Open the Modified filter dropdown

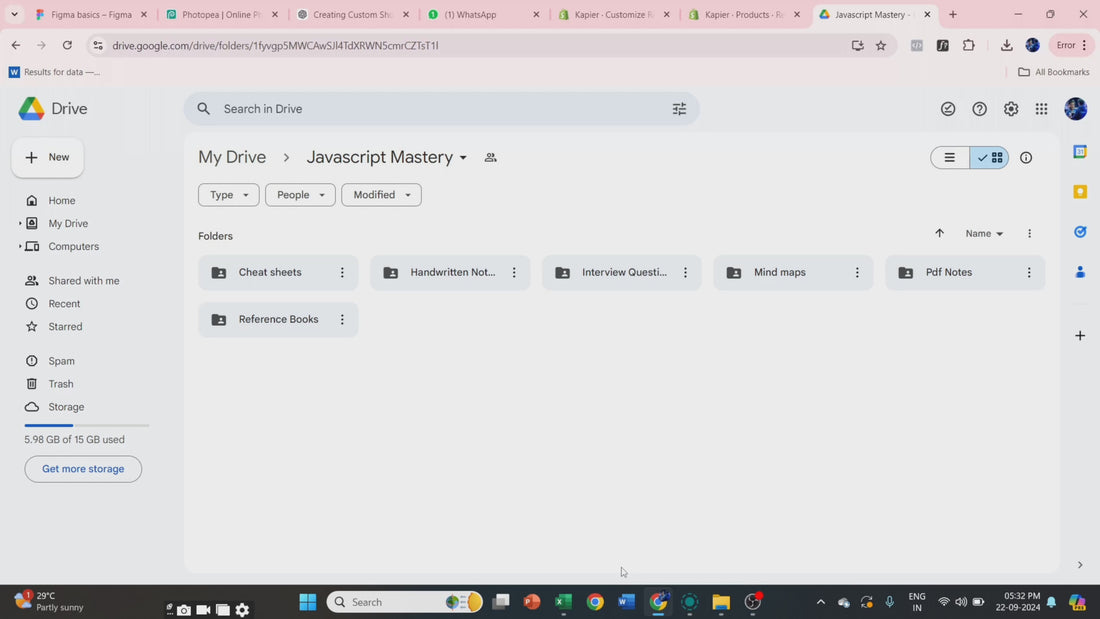click(382, 195)
